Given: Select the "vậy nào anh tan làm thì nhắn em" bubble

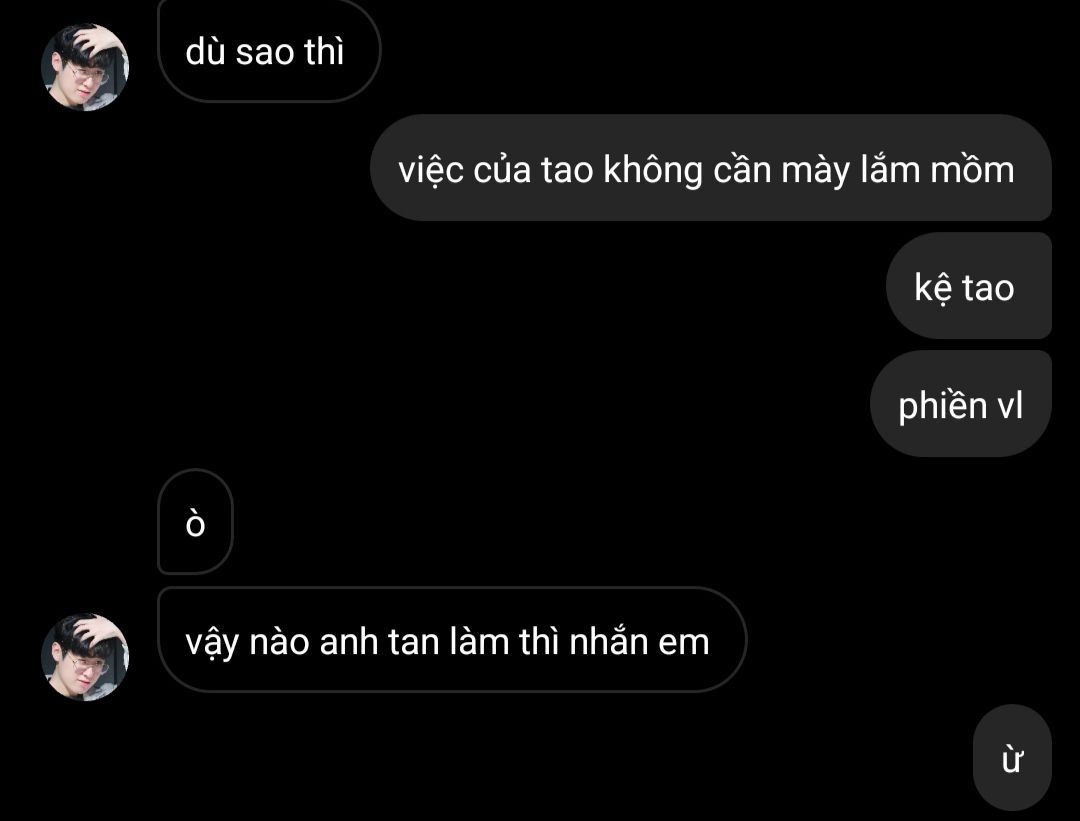Looking at the screenshot, I should coord(453,640).
